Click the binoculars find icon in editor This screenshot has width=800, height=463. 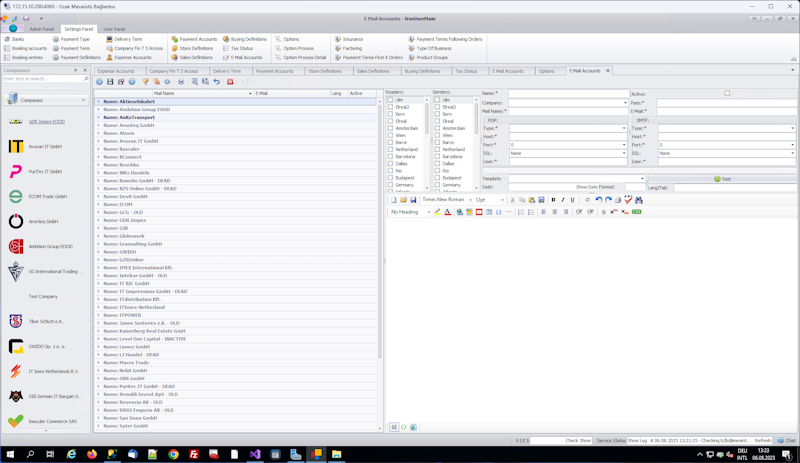tap(639, 200)
